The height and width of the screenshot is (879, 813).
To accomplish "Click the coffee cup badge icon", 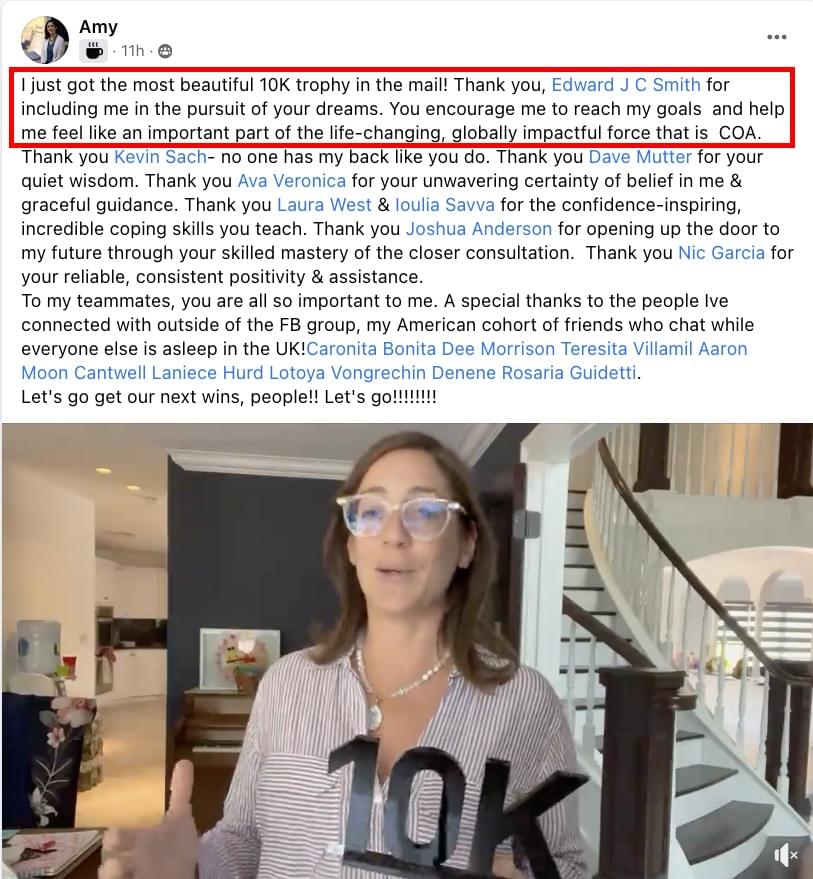I will (x=94, y=51).
